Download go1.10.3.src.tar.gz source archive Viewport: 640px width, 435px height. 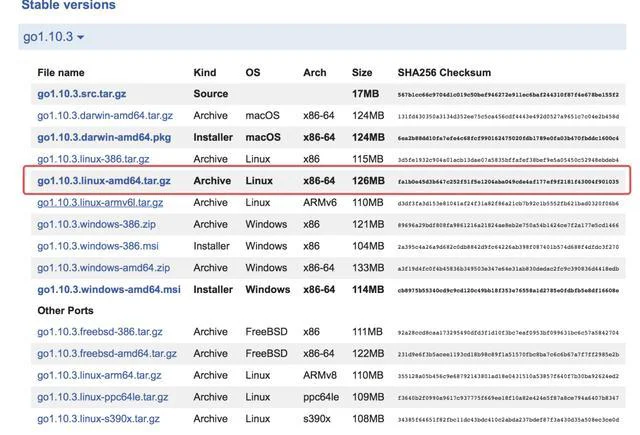[82, 94]
